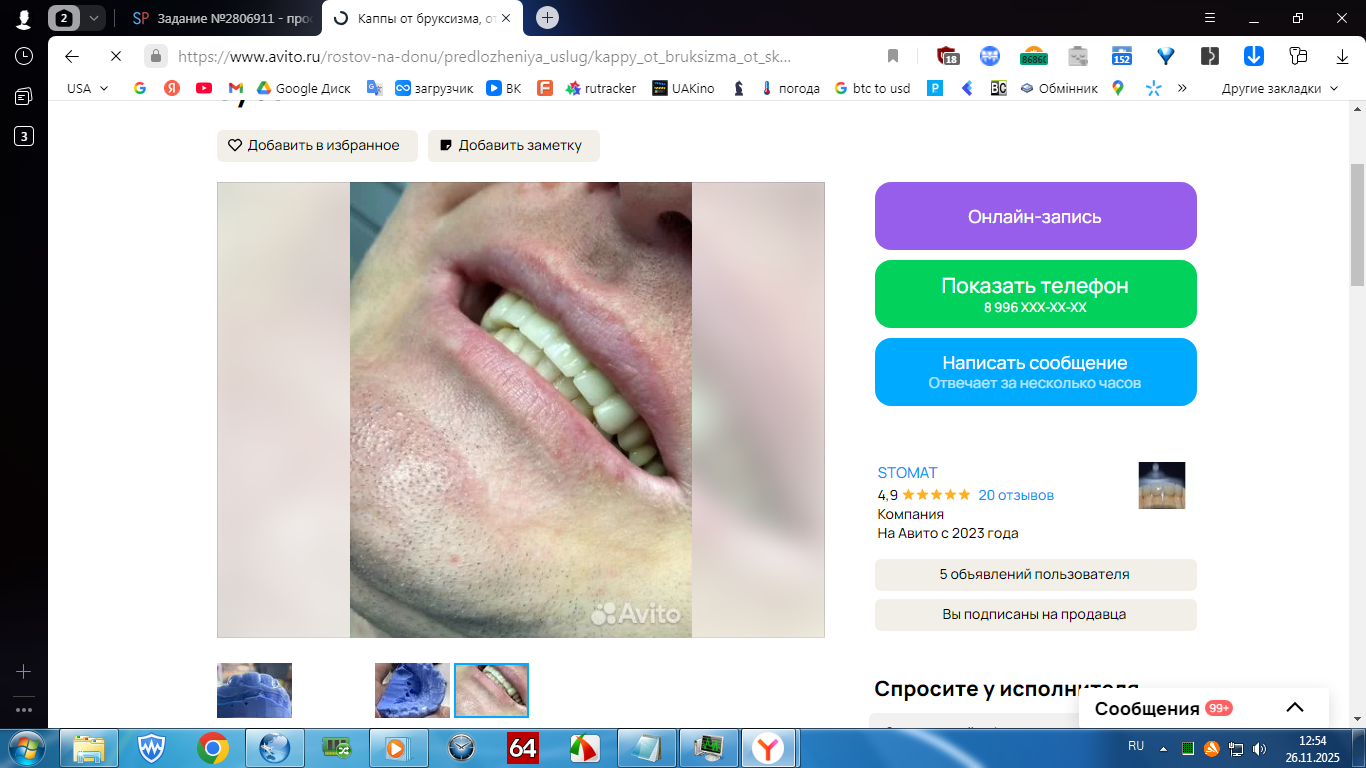This screenshot has height=768, width=1366.
Task: Select the first blue mold thumbnail
Action: 254,690
